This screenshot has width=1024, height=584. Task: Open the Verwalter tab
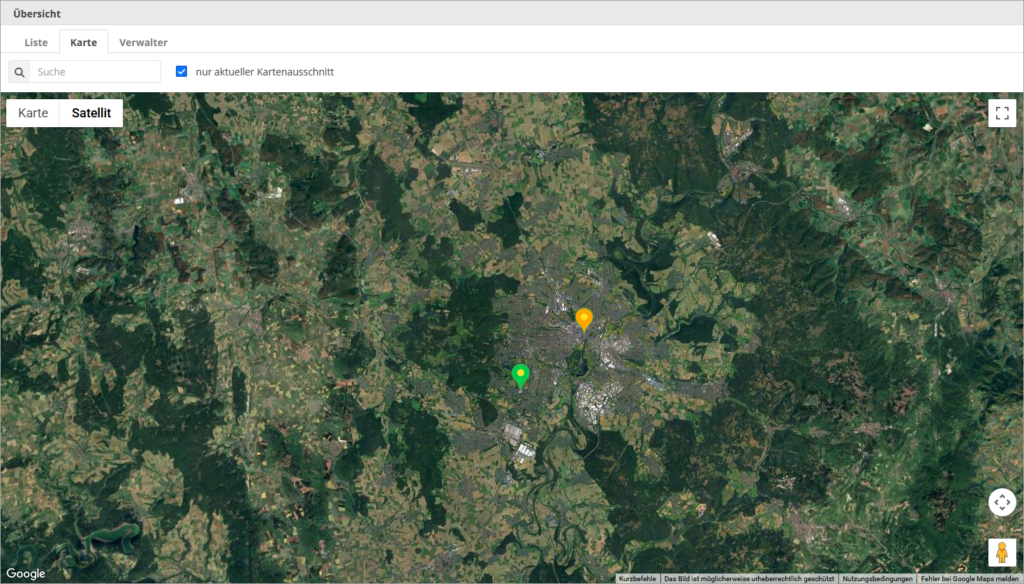[x=143, y=42]
